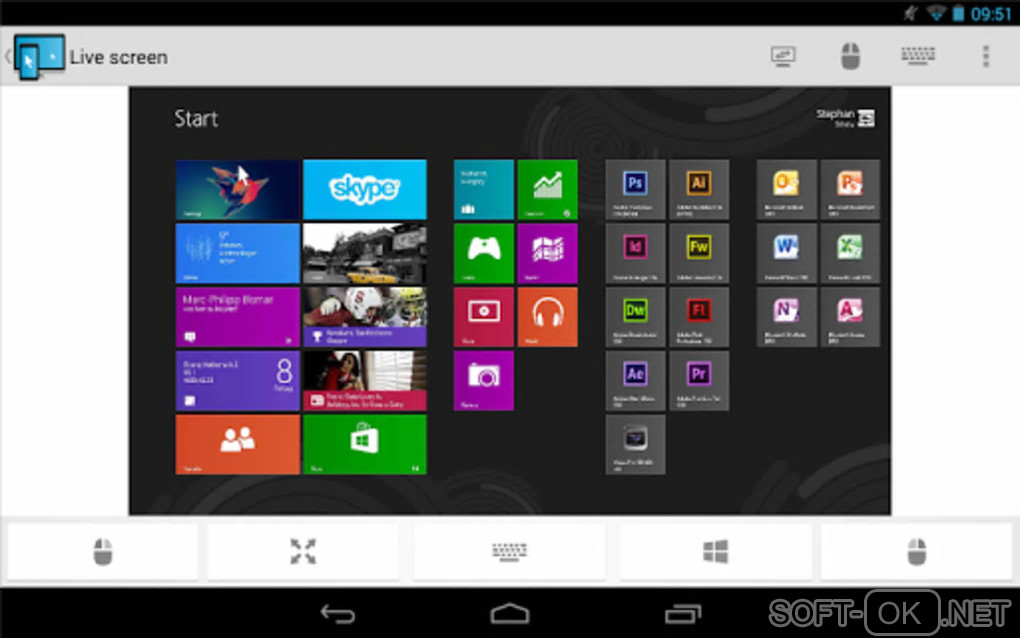
Task: Open the orange Music headphones tile
Action: pyautogui.click(x=548, y=317)
